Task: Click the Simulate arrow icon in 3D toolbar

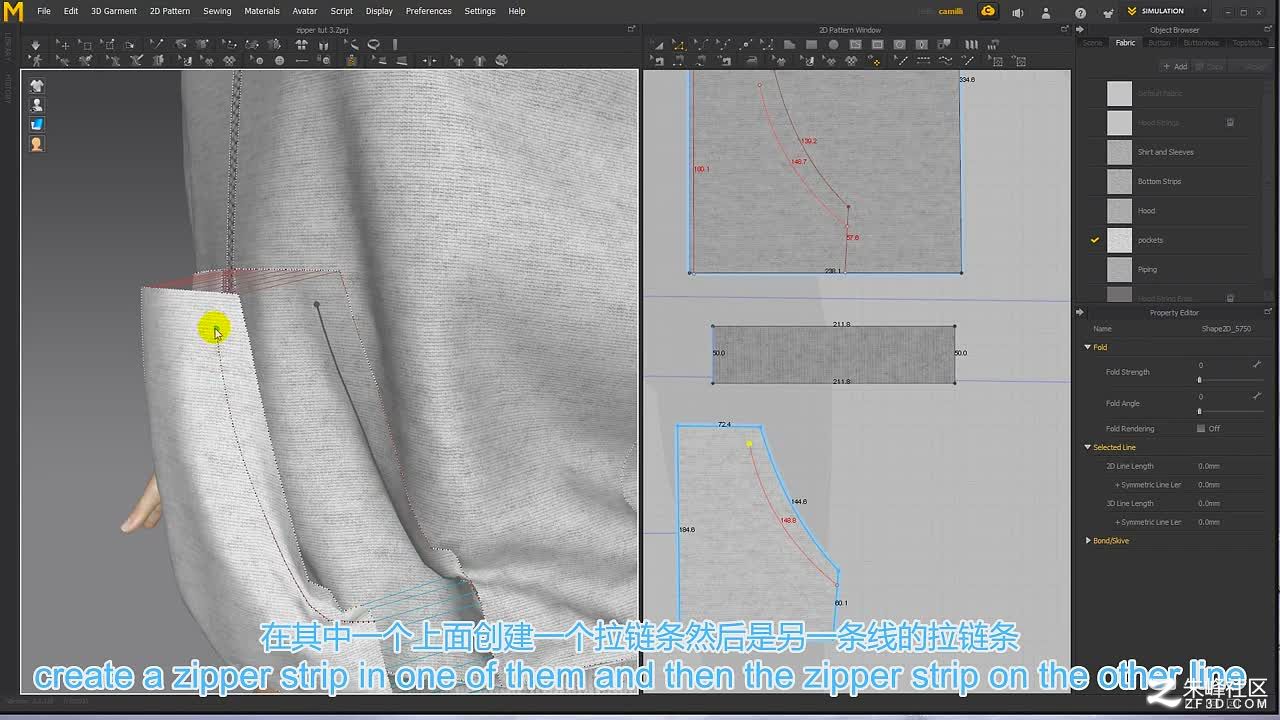Action: [35, 45]
